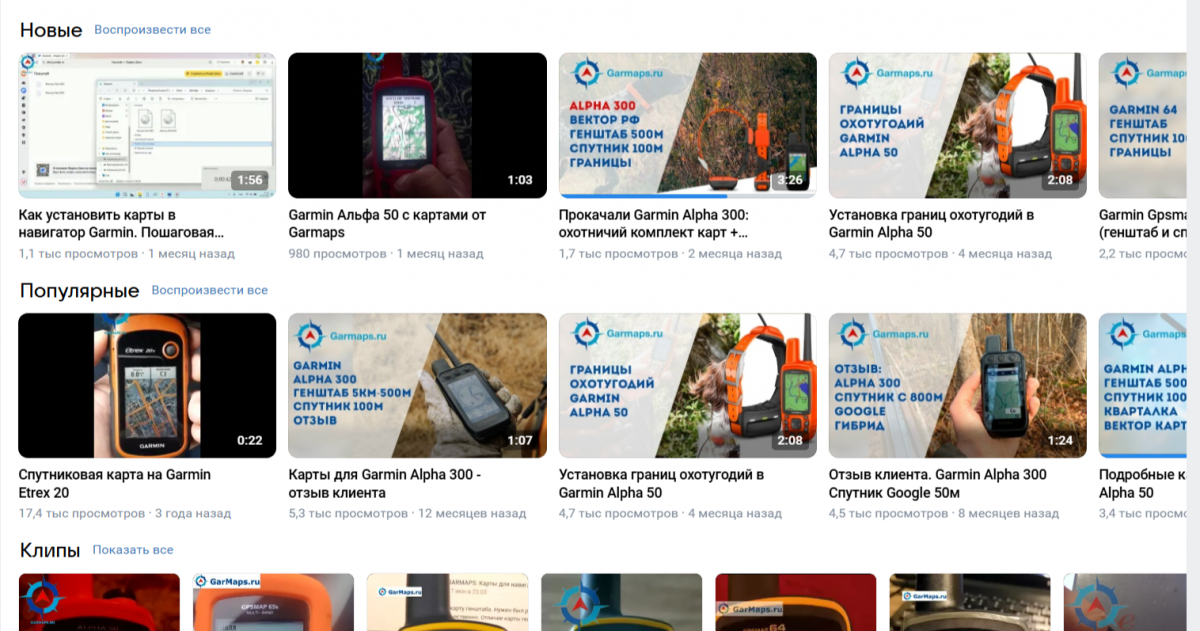
Task: Open the 2:08 thumbnail in the Популярные row
Action: [x=687, y=385]
